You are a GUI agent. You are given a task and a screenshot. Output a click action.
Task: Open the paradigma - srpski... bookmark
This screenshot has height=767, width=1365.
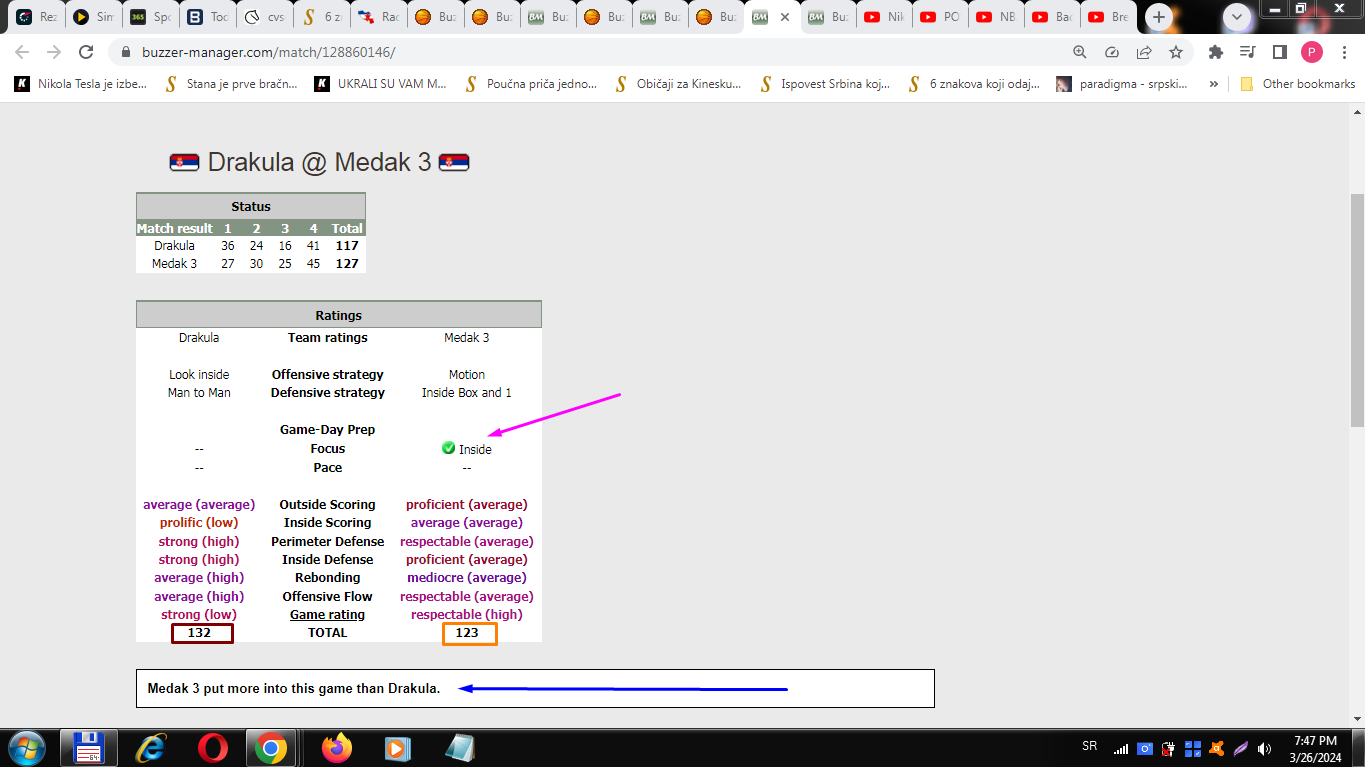pos(1123,84)
